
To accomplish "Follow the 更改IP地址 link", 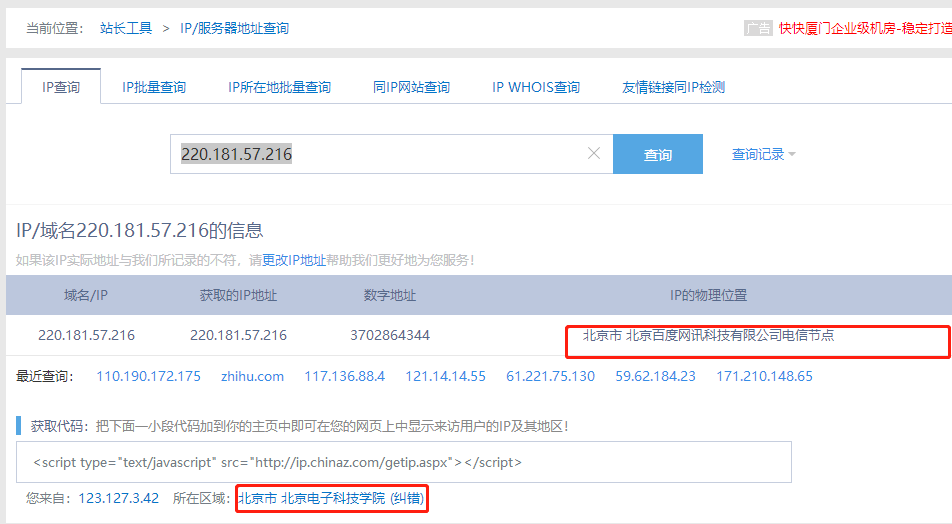I will tap(294, 260).
